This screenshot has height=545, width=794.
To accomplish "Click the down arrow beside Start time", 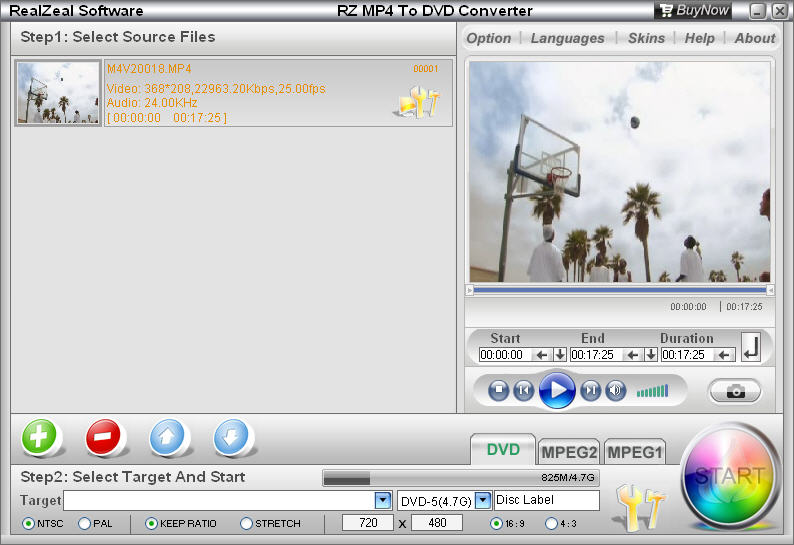I will (560, 354).
